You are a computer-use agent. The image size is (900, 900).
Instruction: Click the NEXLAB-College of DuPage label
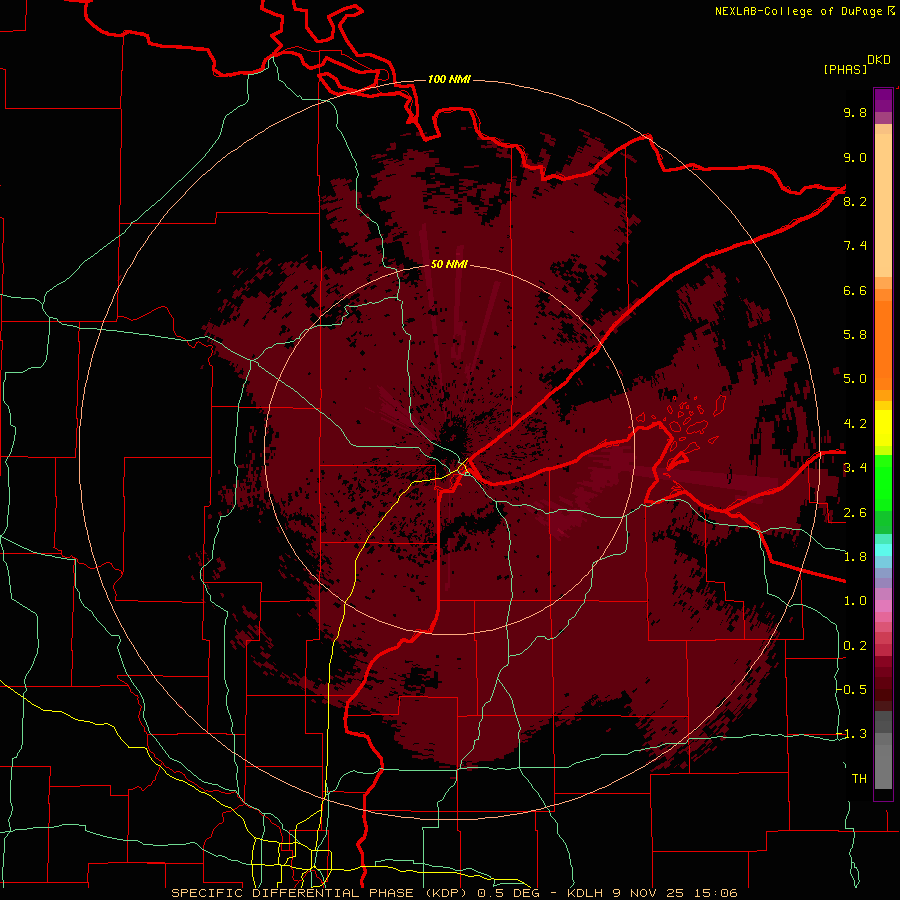[798, 11]
